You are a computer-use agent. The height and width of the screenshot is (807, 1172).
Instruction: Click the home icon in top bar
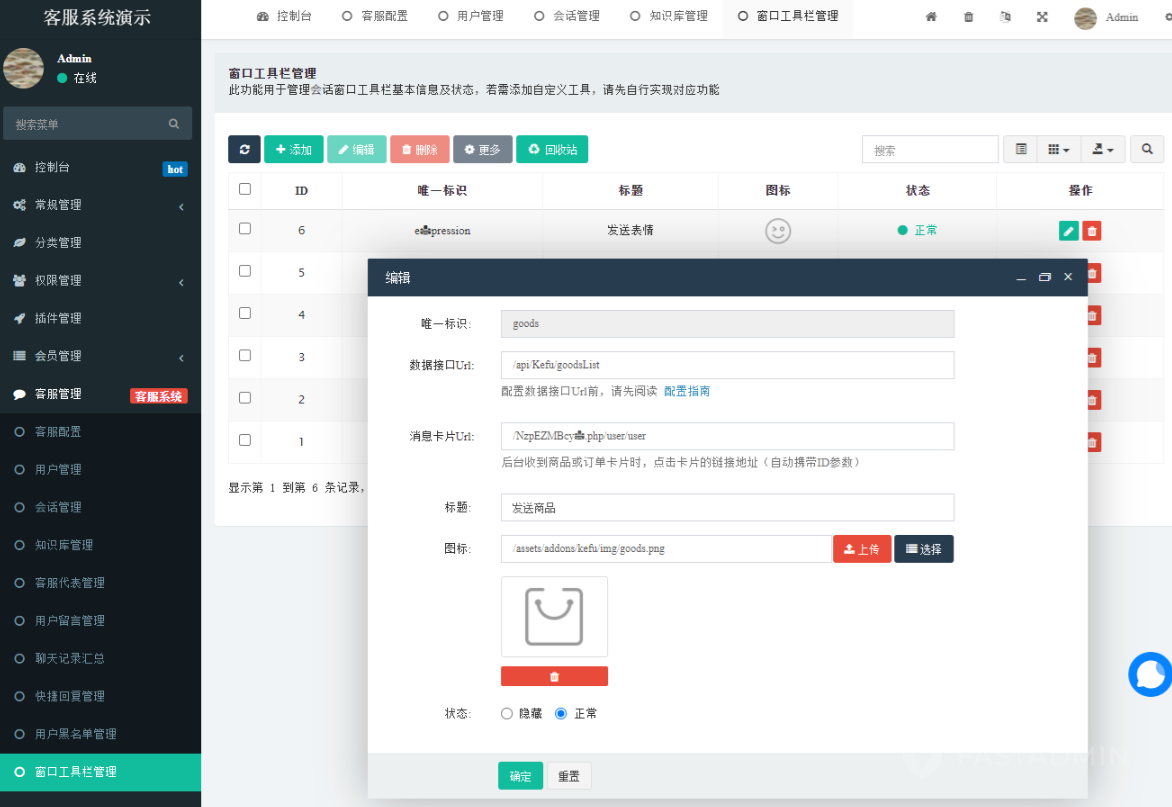[931, 17]
